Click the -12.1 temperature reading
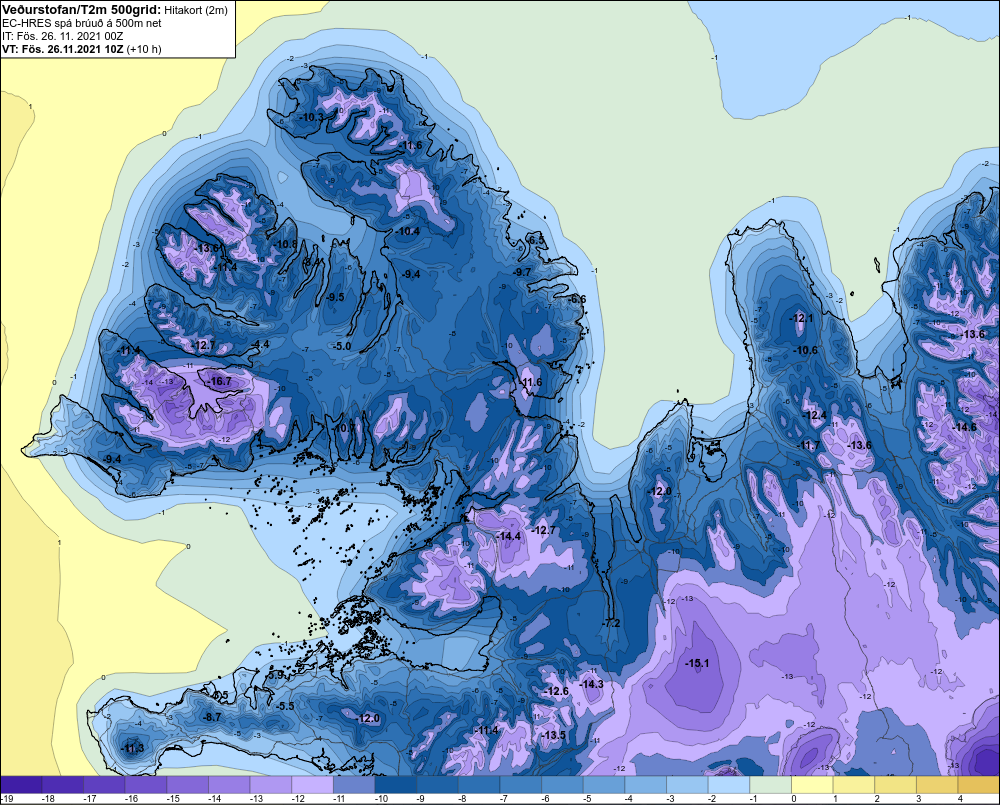 (802, 318)
